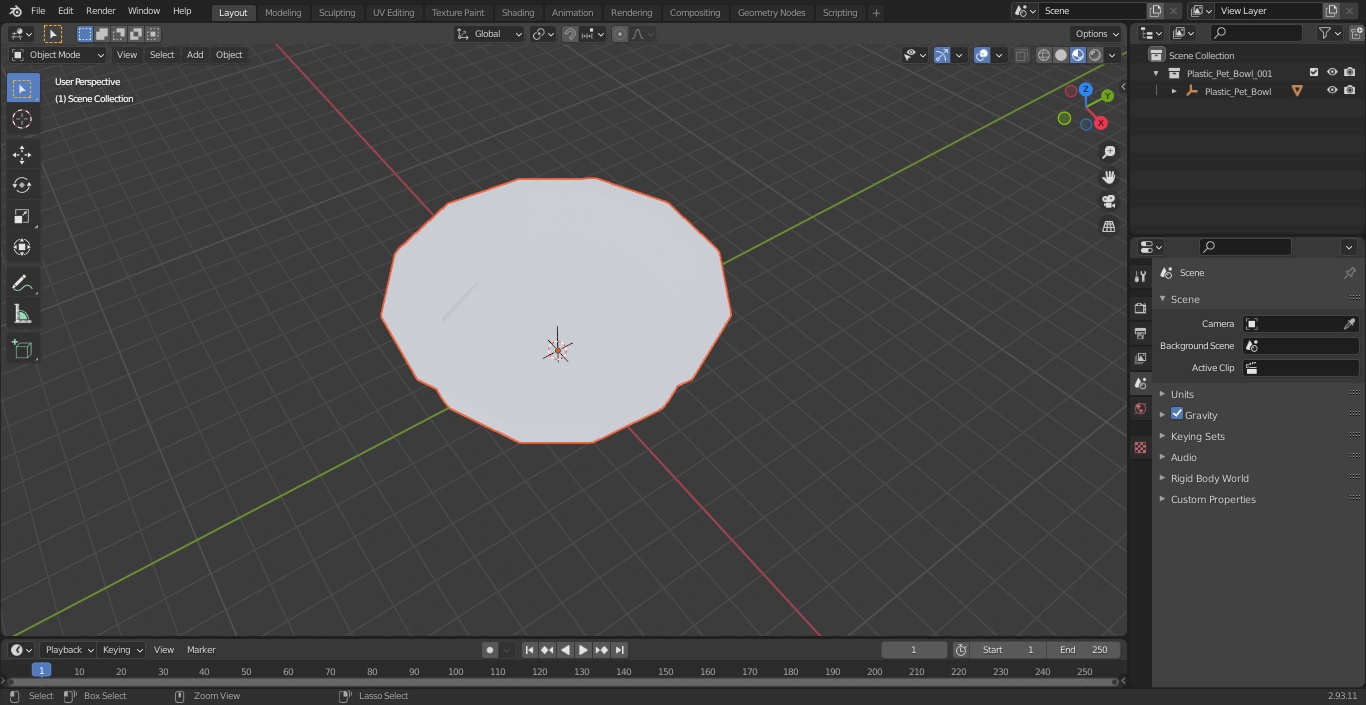Click the End frame value field
1366x705 pixels.
(1083, 650)
